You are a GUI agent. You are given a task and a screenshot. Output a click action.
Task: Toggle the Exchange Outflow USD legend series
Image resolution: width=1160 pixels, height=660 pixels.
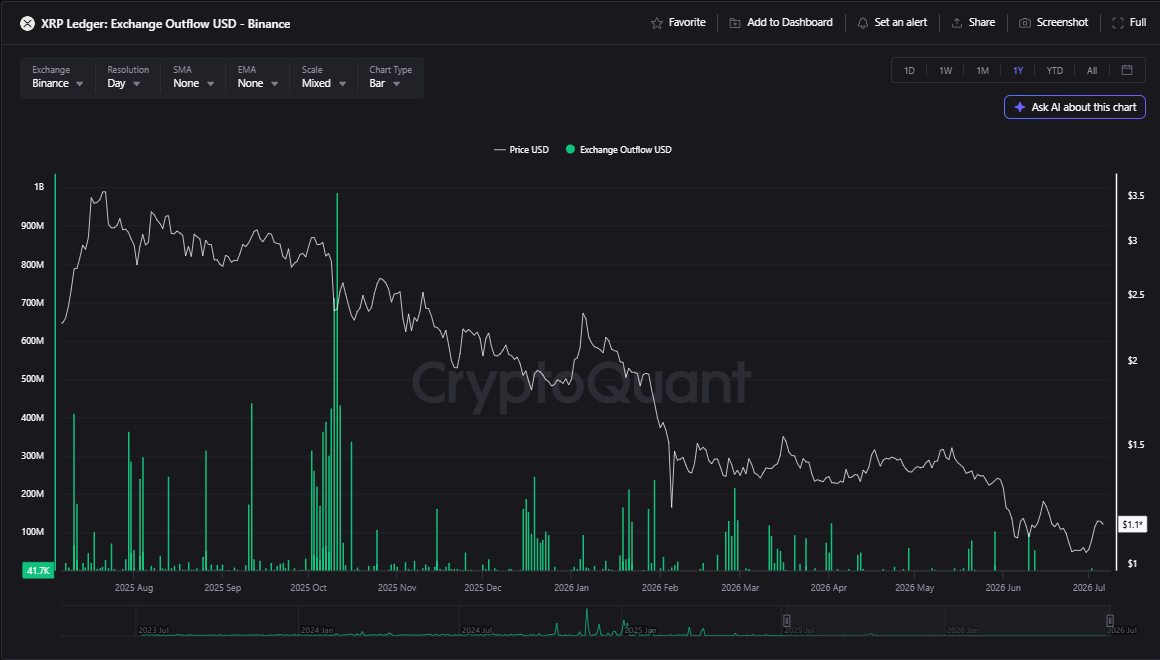pyautogui.click(x=618, y=149)
